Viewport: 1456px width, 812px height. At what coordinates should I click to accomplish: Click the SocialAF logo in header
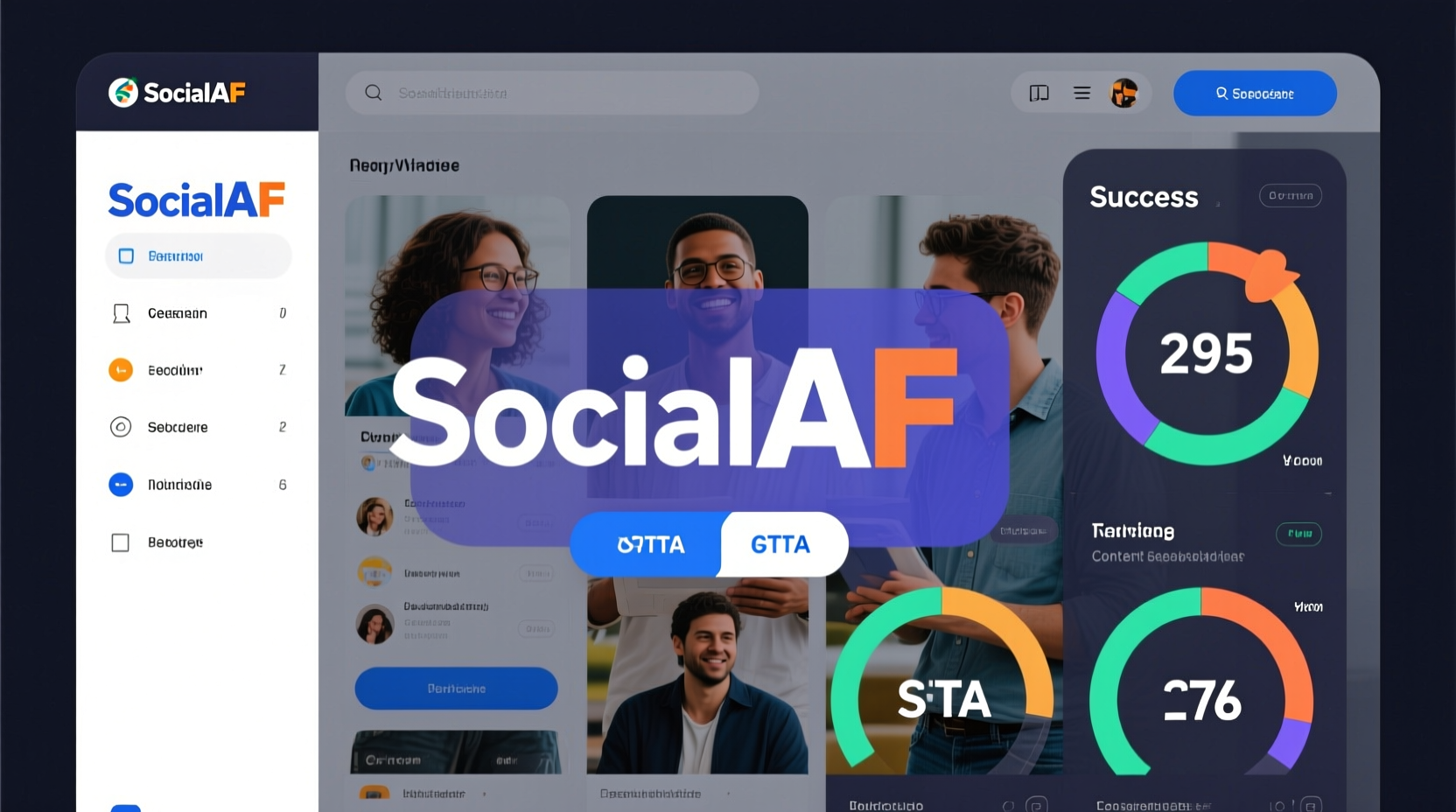click(x=177, y=92)
